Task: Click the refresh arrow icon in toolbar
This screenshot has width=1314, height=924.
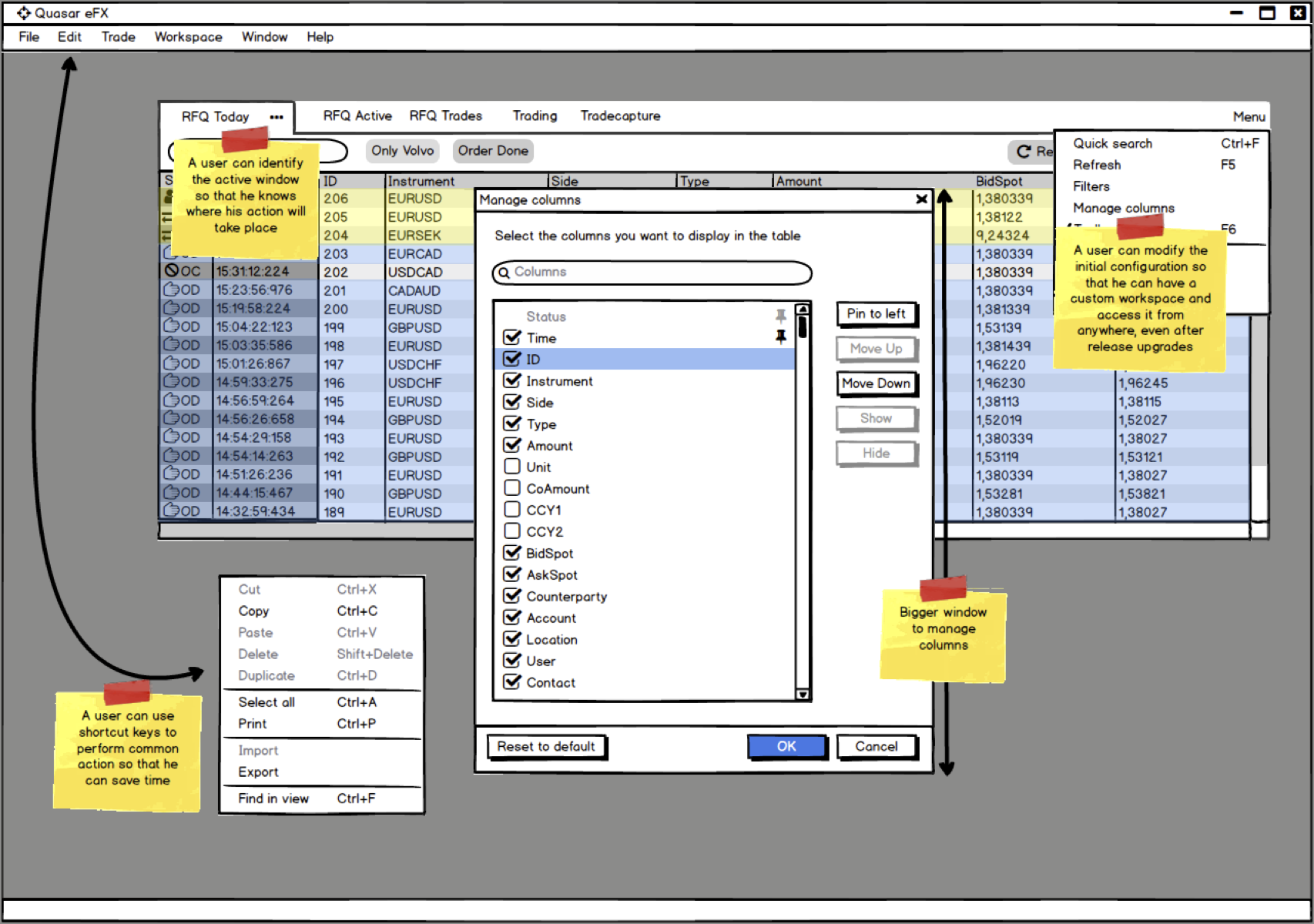Action: click(x=1023, y=152)
